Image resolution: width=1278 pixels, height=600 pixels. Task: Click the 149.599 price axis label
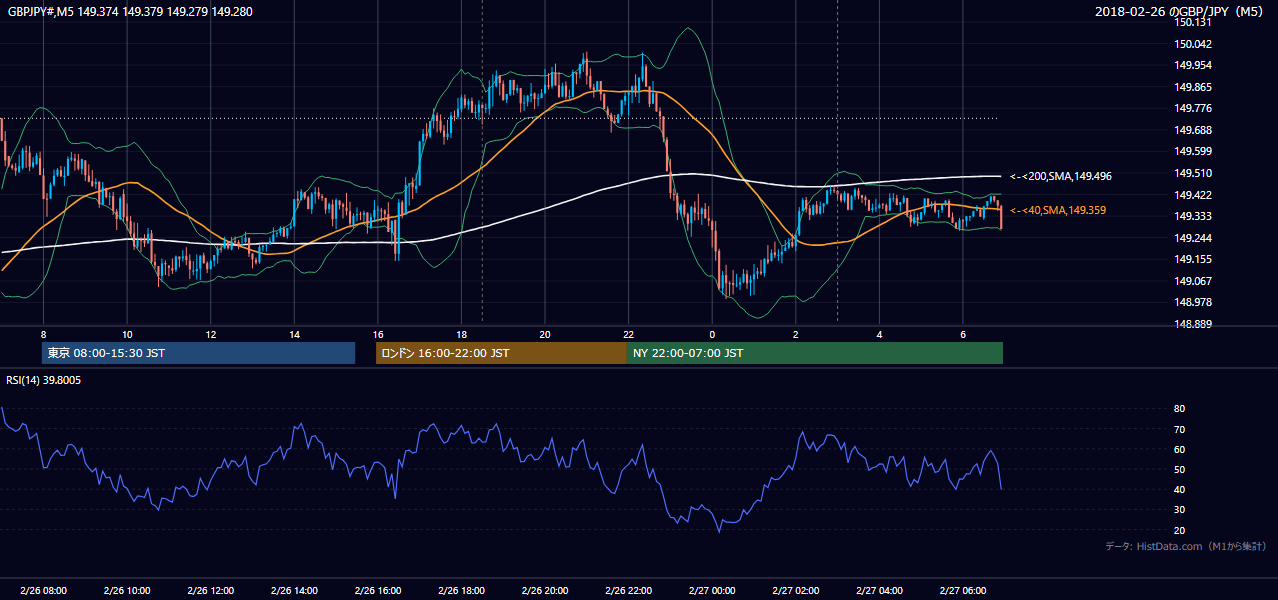tap(1194, 151)
